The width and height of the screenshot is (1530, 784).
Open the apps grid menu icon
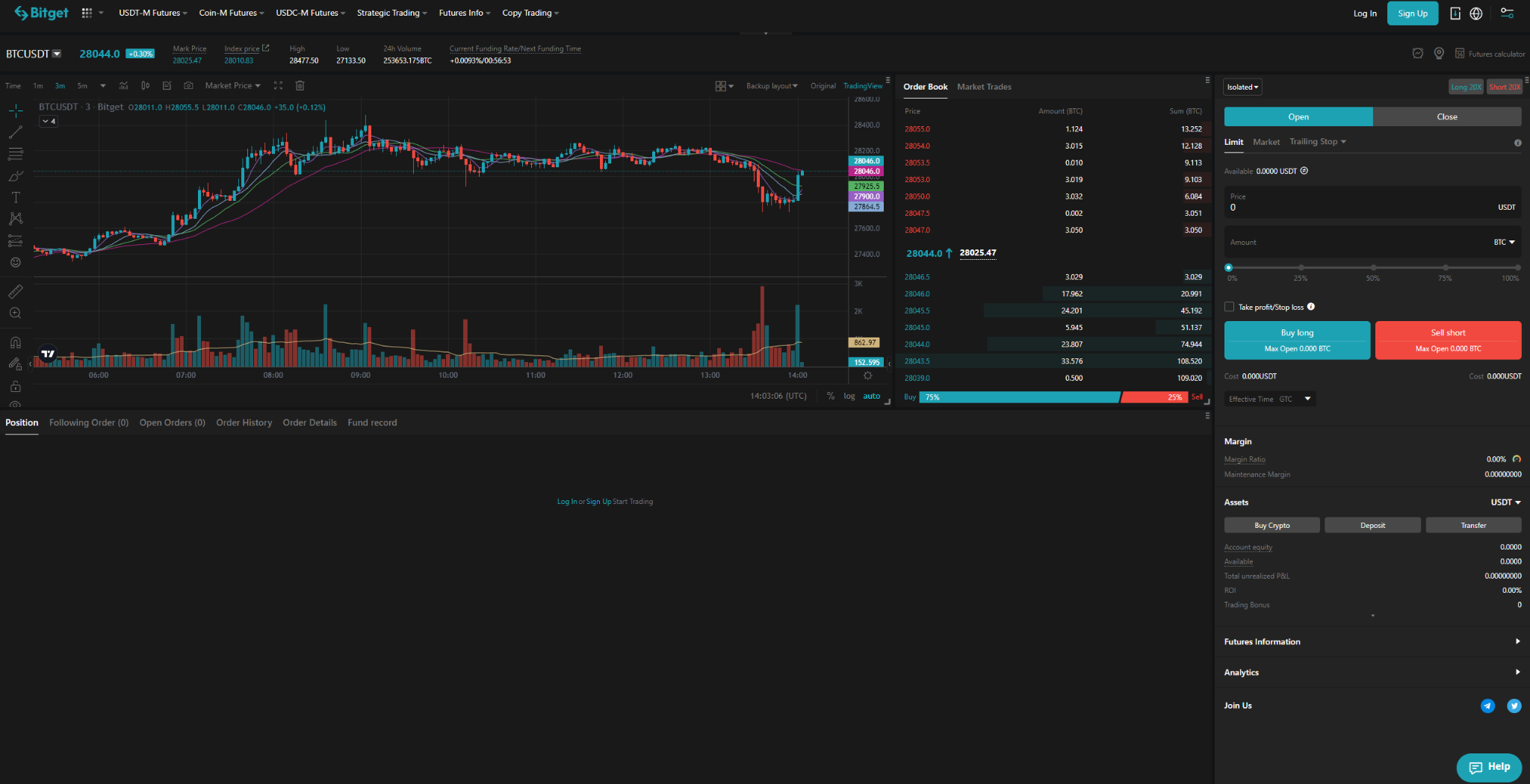(x=87, y=13)
